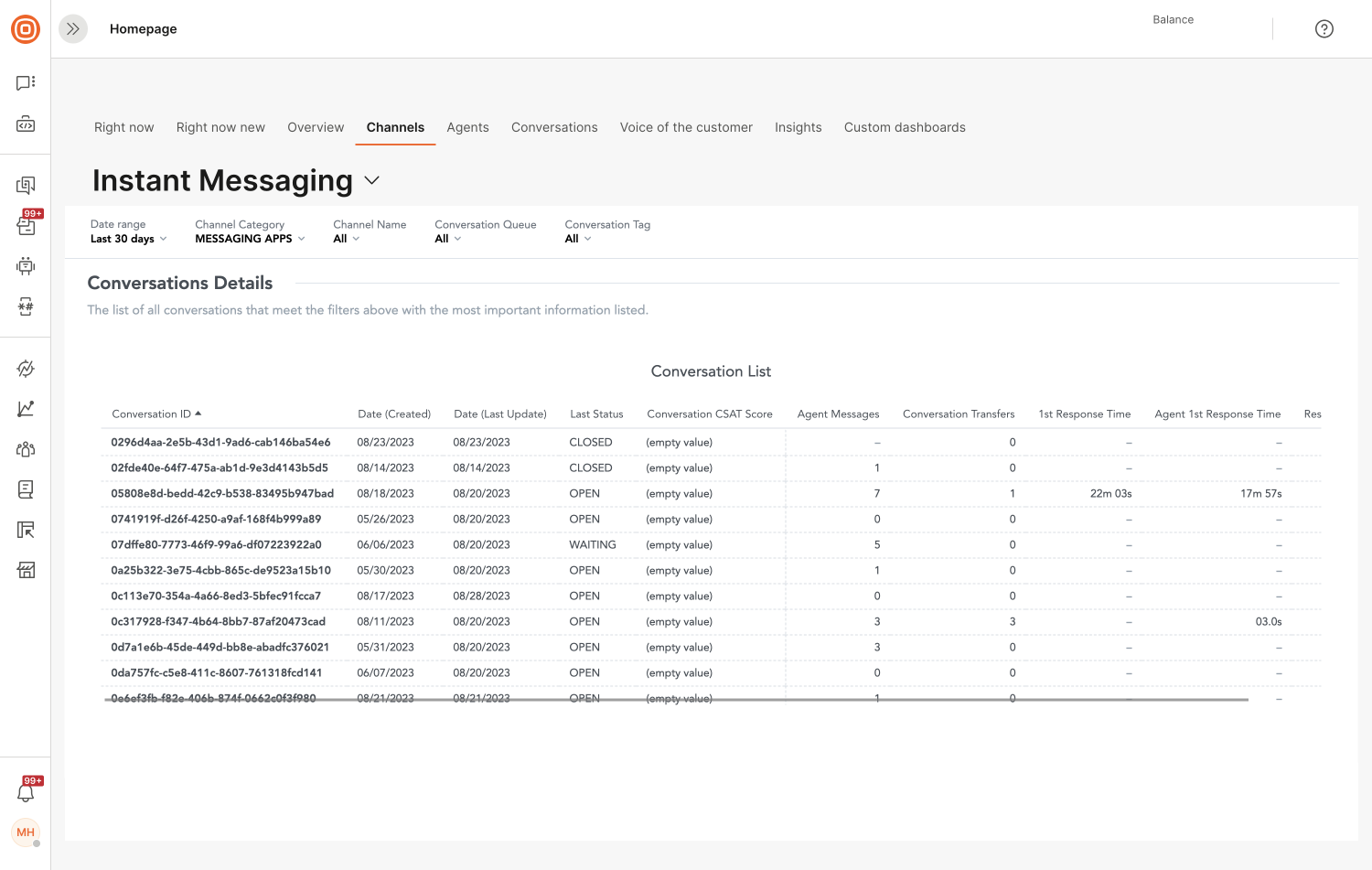Click the 22m 03s response time value
This screenshot has width=1372, height=870.
pos(1110,493)
